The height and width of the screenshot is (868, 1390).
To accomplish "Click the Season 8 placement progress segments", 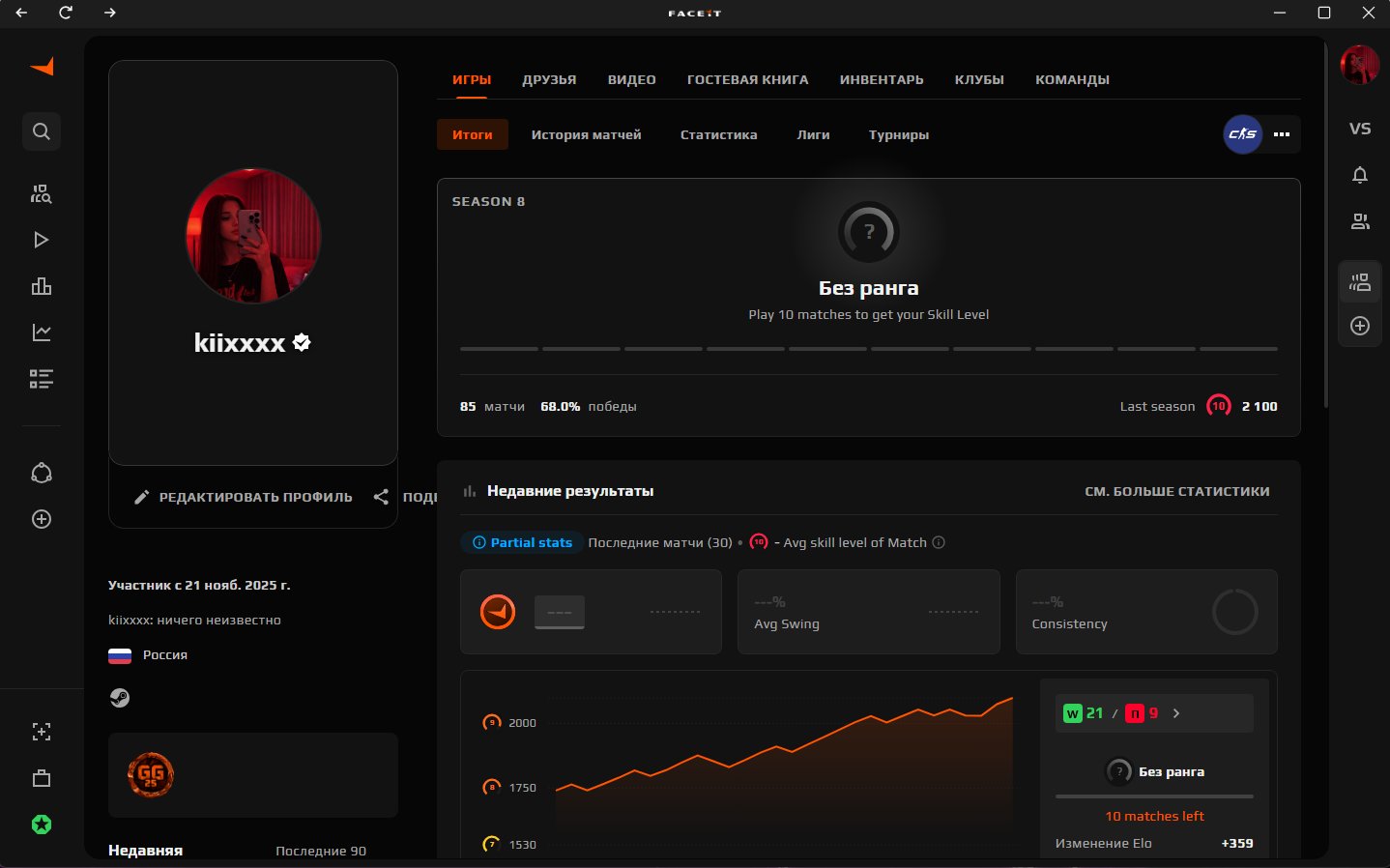I will pyautogui.click(x=869, y=348).
